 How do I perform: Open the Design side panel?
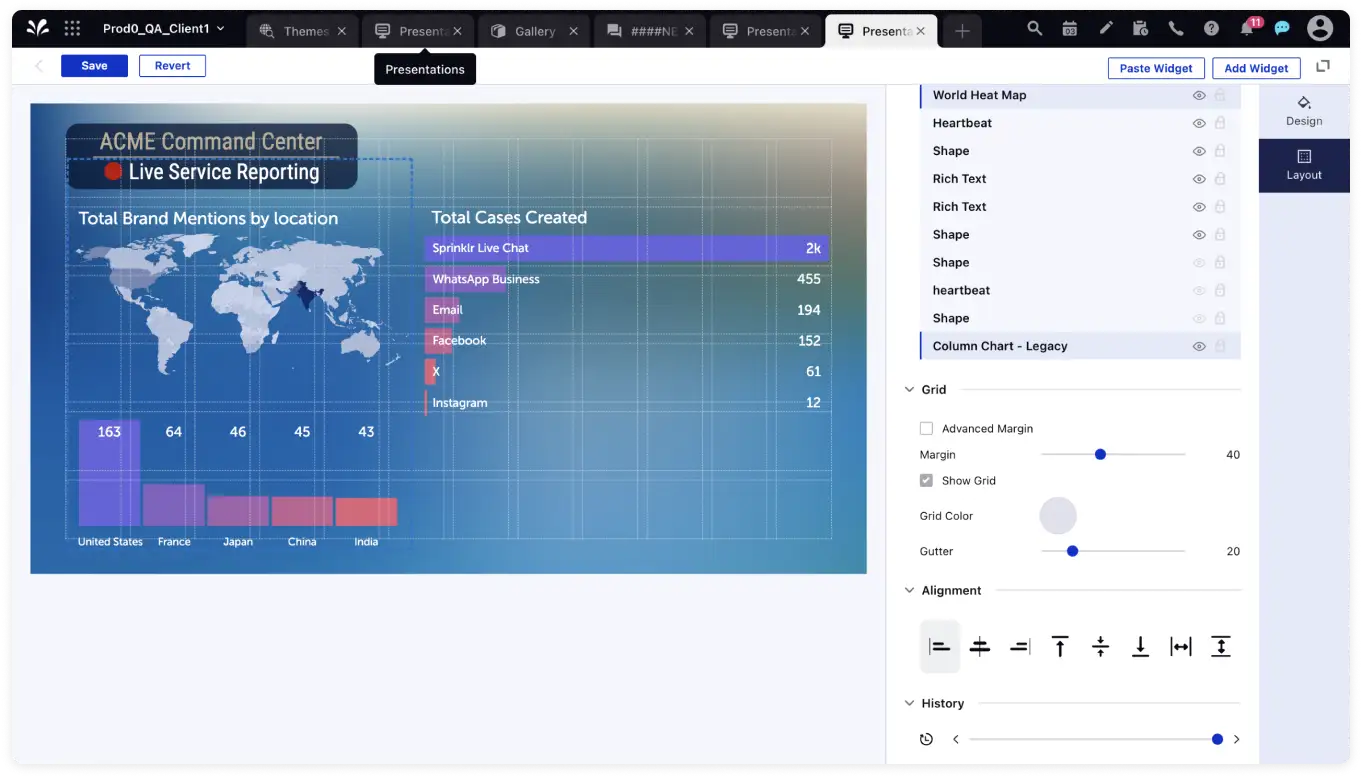1304,111
